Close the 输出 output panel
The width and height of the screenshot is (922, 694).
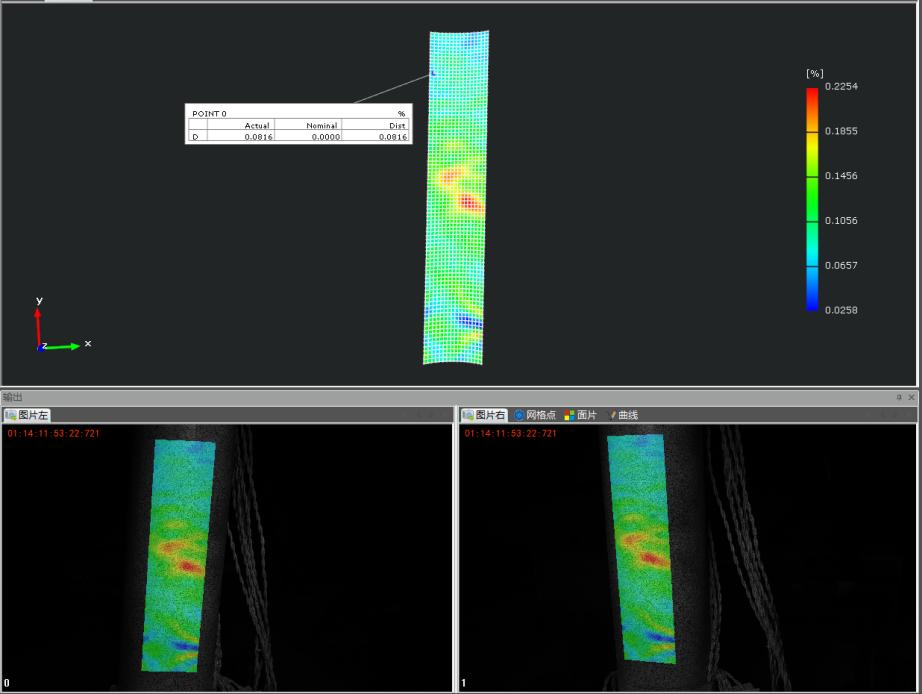click(911, 398)
